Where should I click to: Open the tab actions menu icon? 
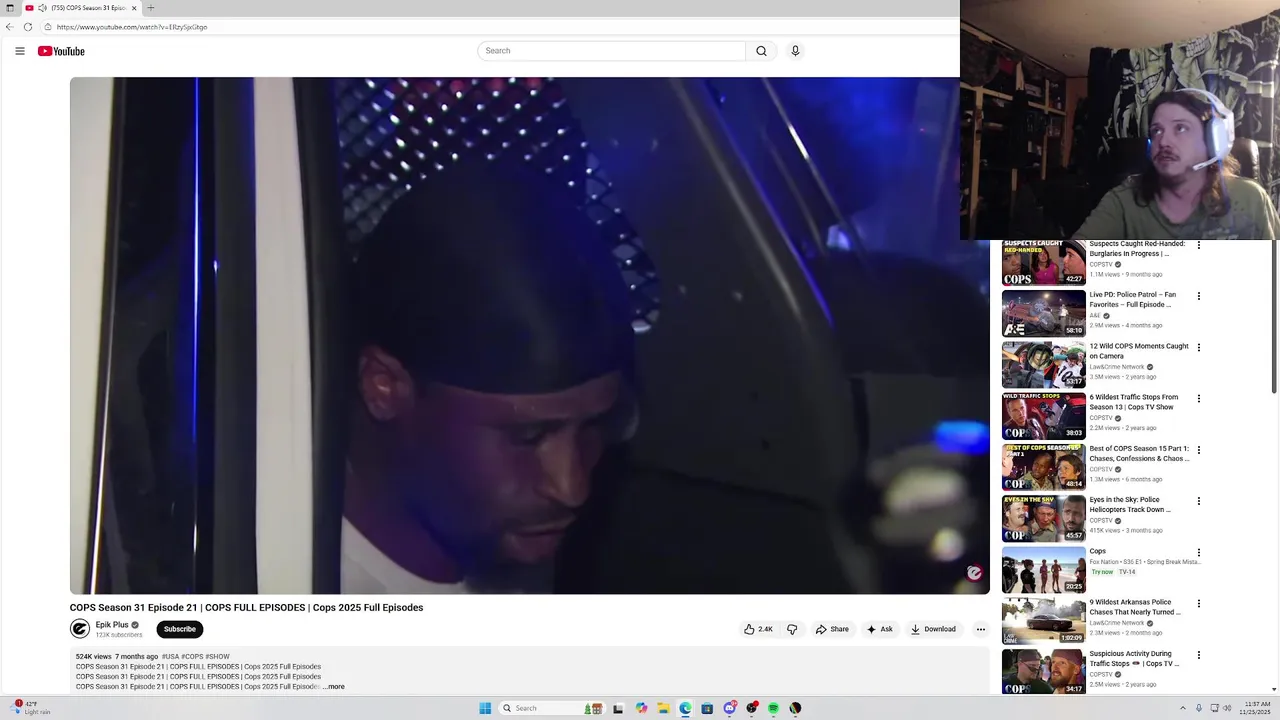(10, 8)
